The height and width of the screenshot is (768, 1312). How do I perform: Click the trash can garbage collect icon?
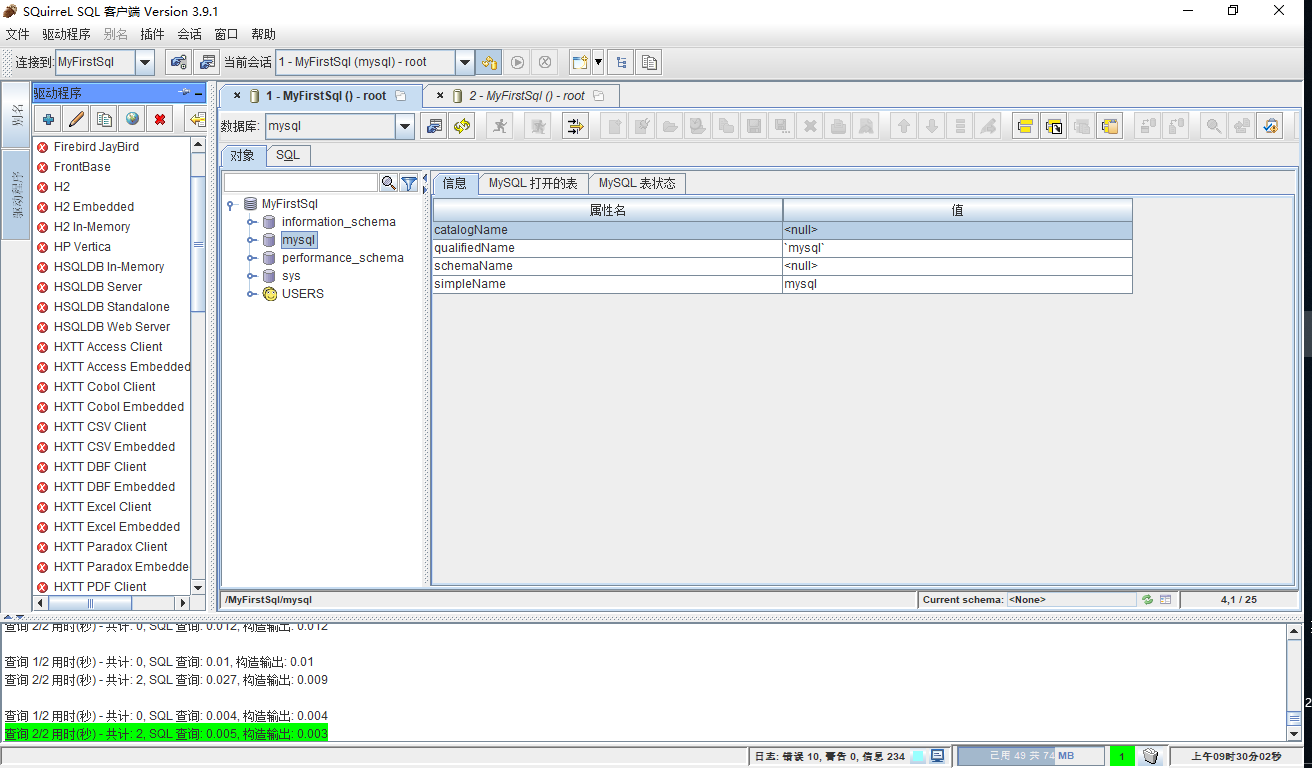click(1150, 756)
